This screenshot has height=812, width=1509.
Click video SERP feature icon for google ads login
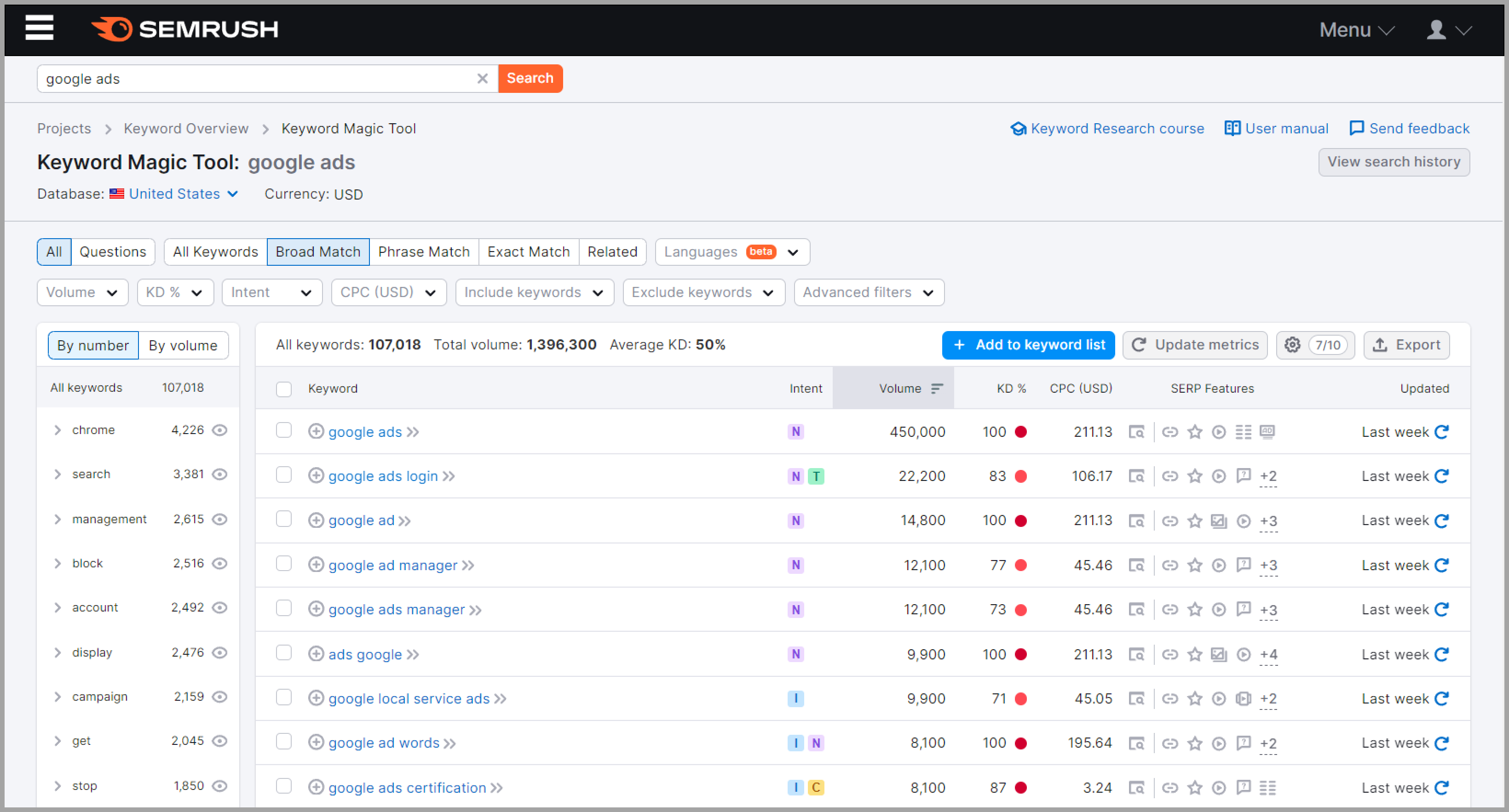point(1219,476)
